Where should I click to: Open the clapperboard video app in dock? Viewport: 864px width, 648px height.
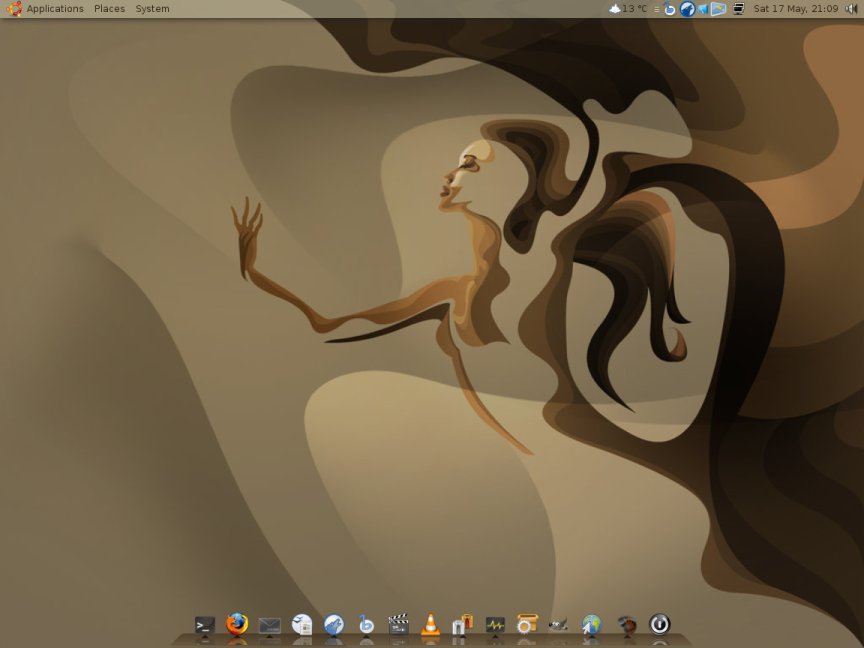(398, 625)
